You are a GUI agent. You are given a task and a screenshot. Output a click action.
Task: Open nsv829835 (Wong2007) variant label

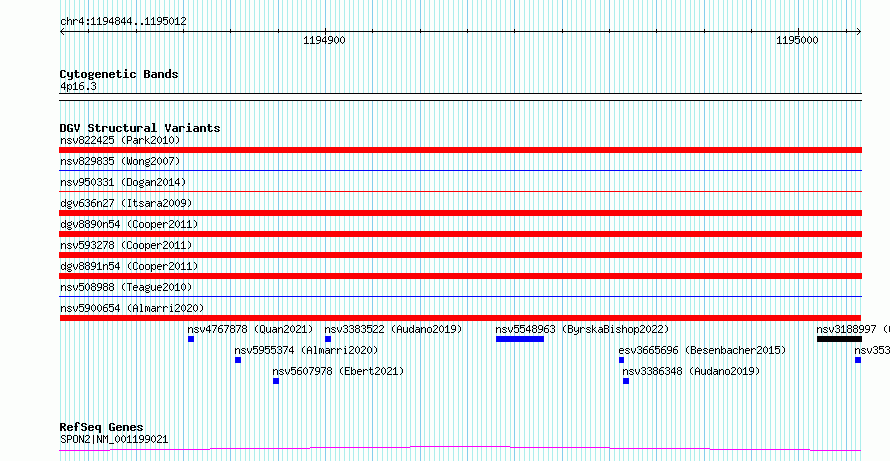120,161
